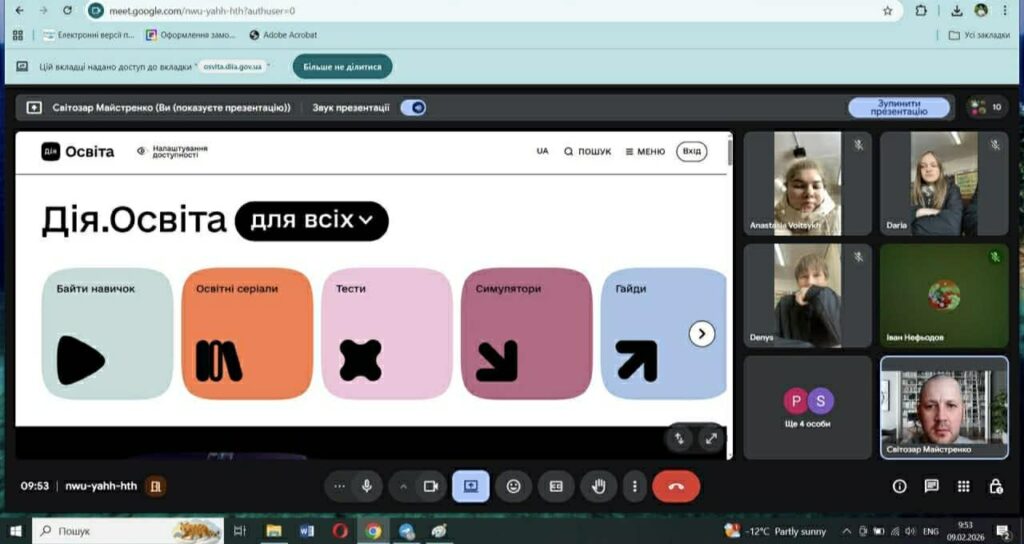Click the Зупинити презентацію button
The width and height of the screenshot is (1024, 544).
click(899, 108)
